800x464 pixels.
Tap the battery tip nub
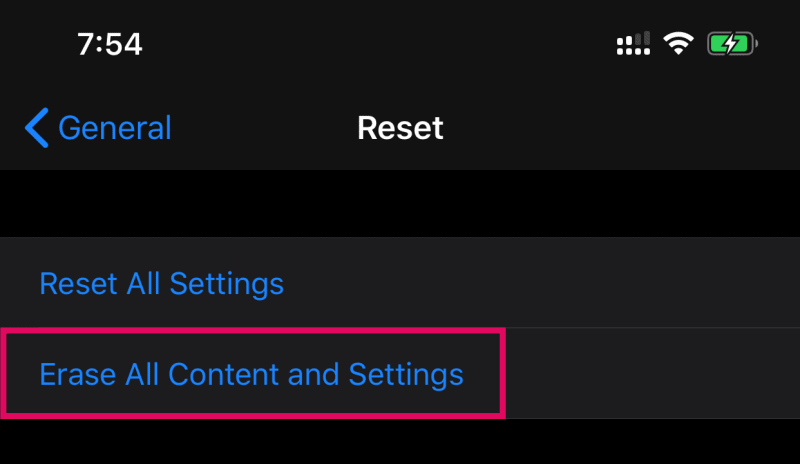point(756,44)
